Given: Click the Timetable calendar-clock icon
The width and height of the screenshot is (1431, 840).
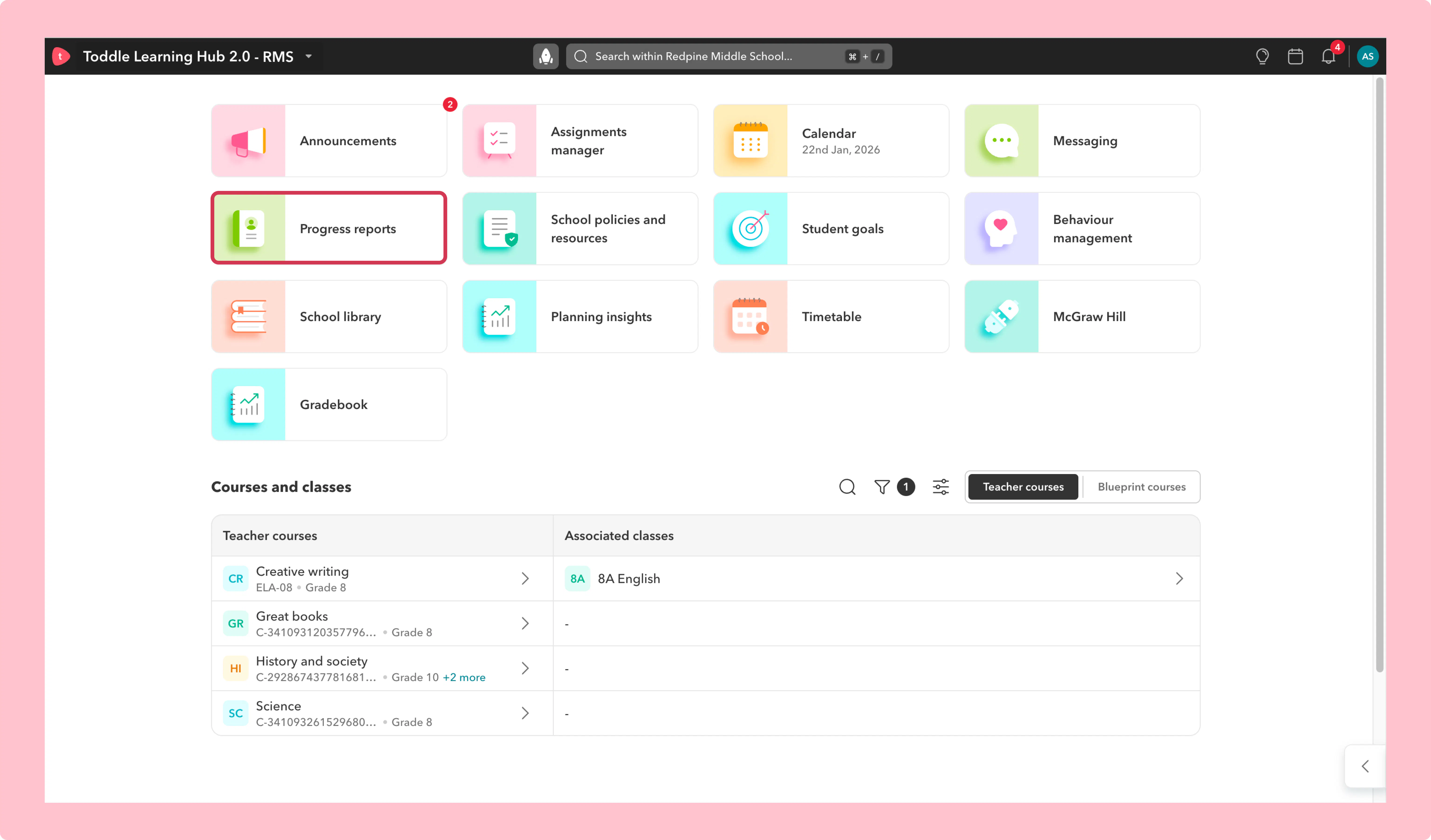Looking at the screenshot, I should tap(751, 316).
